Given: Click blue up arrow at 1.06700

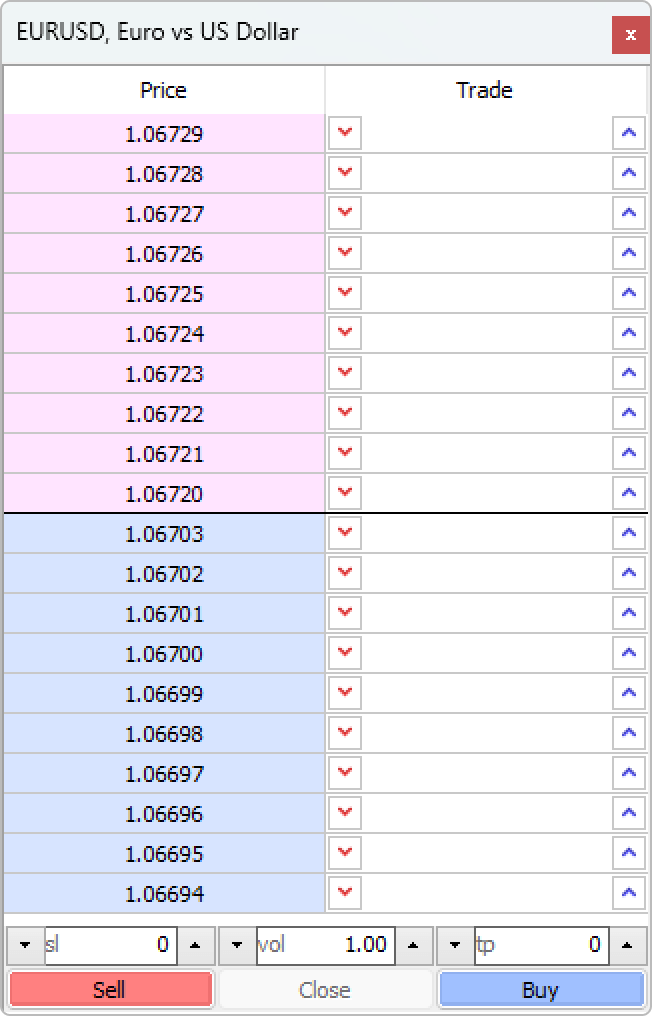Looking at the screenshot, I should pos(628,653).
